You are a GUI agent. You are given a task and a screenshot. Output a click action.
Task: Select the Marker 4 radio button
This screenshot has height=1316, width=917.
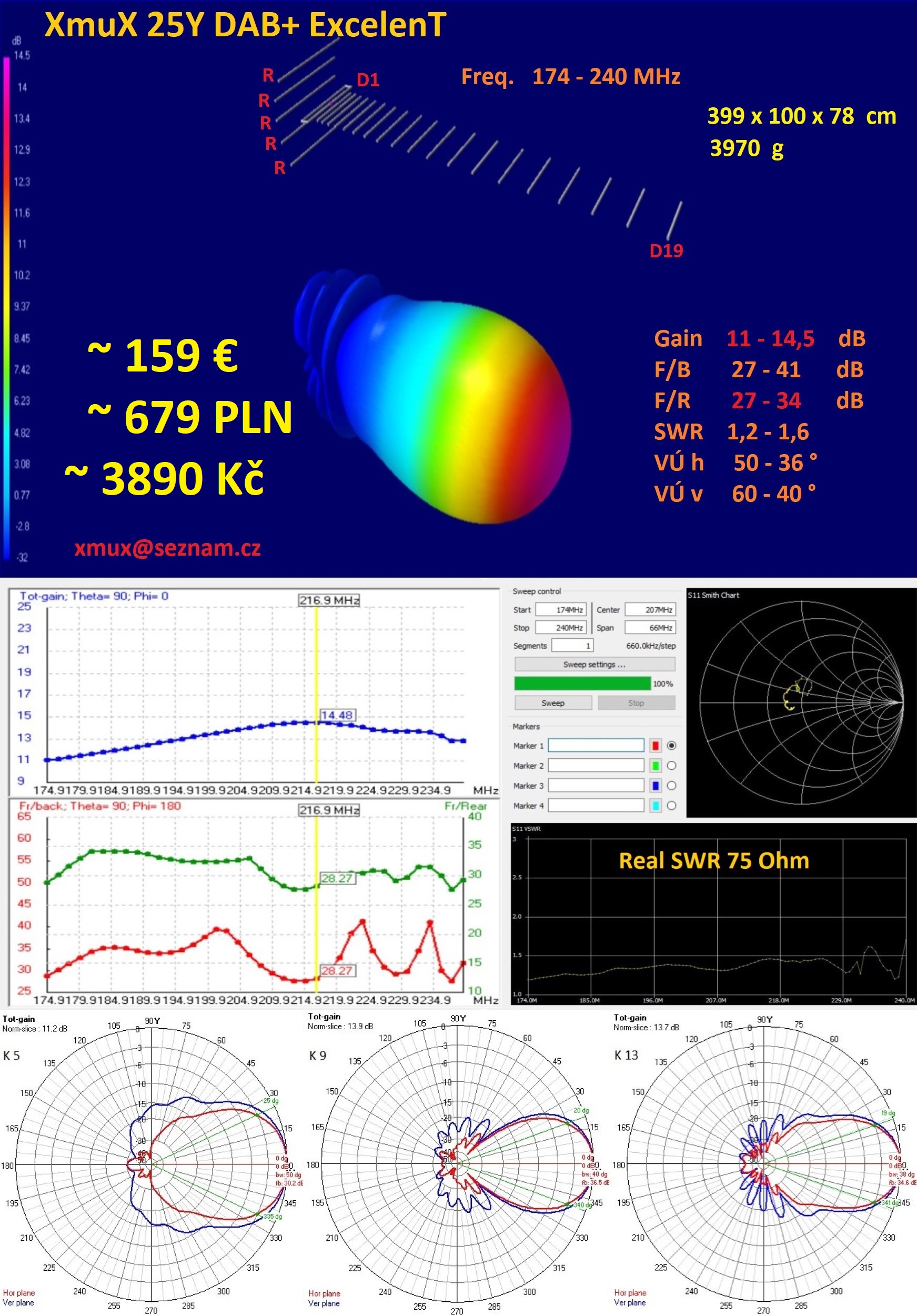click(x=672, y=806)
